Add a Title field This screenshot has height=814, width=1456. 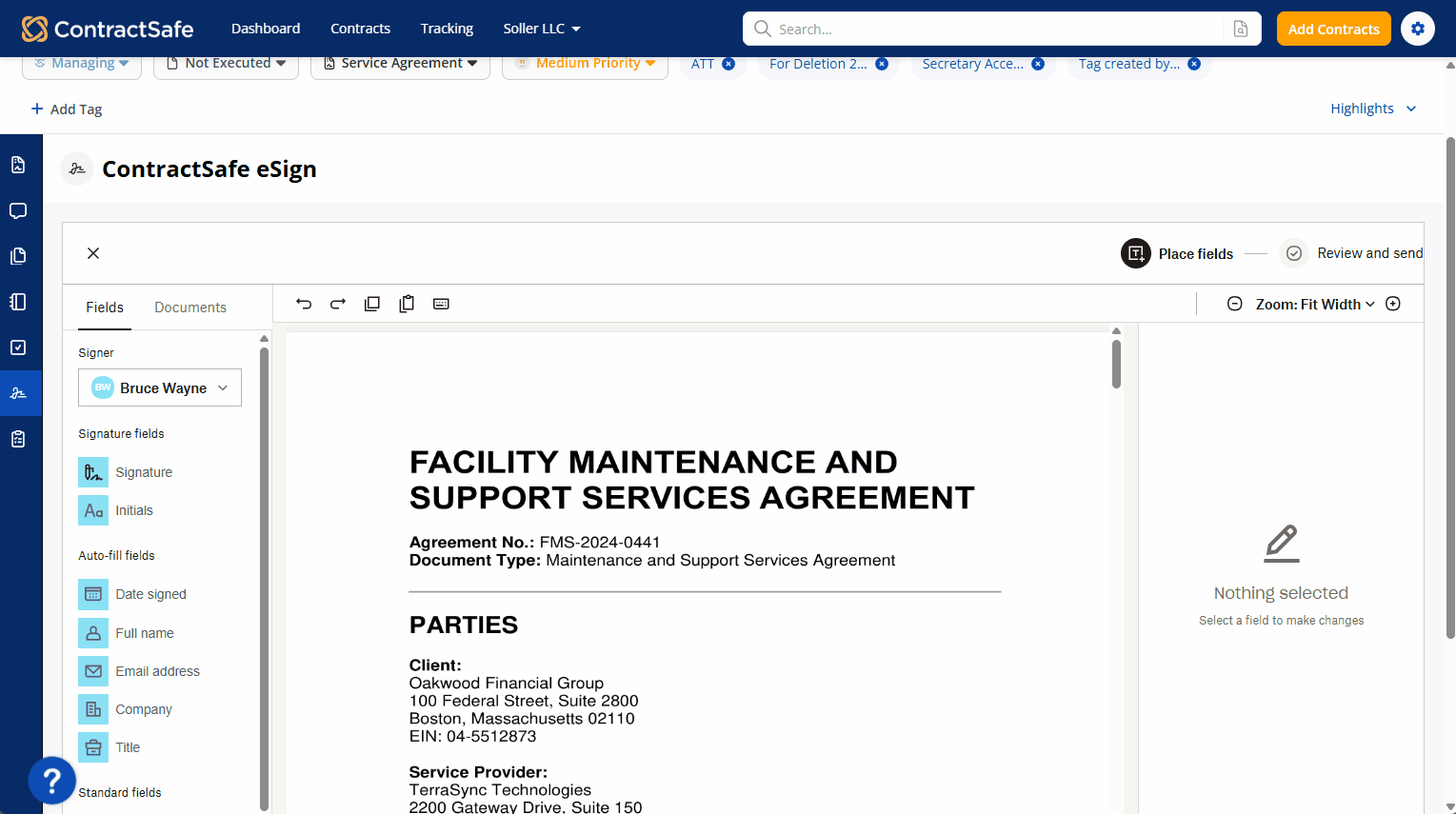(110, 747)
